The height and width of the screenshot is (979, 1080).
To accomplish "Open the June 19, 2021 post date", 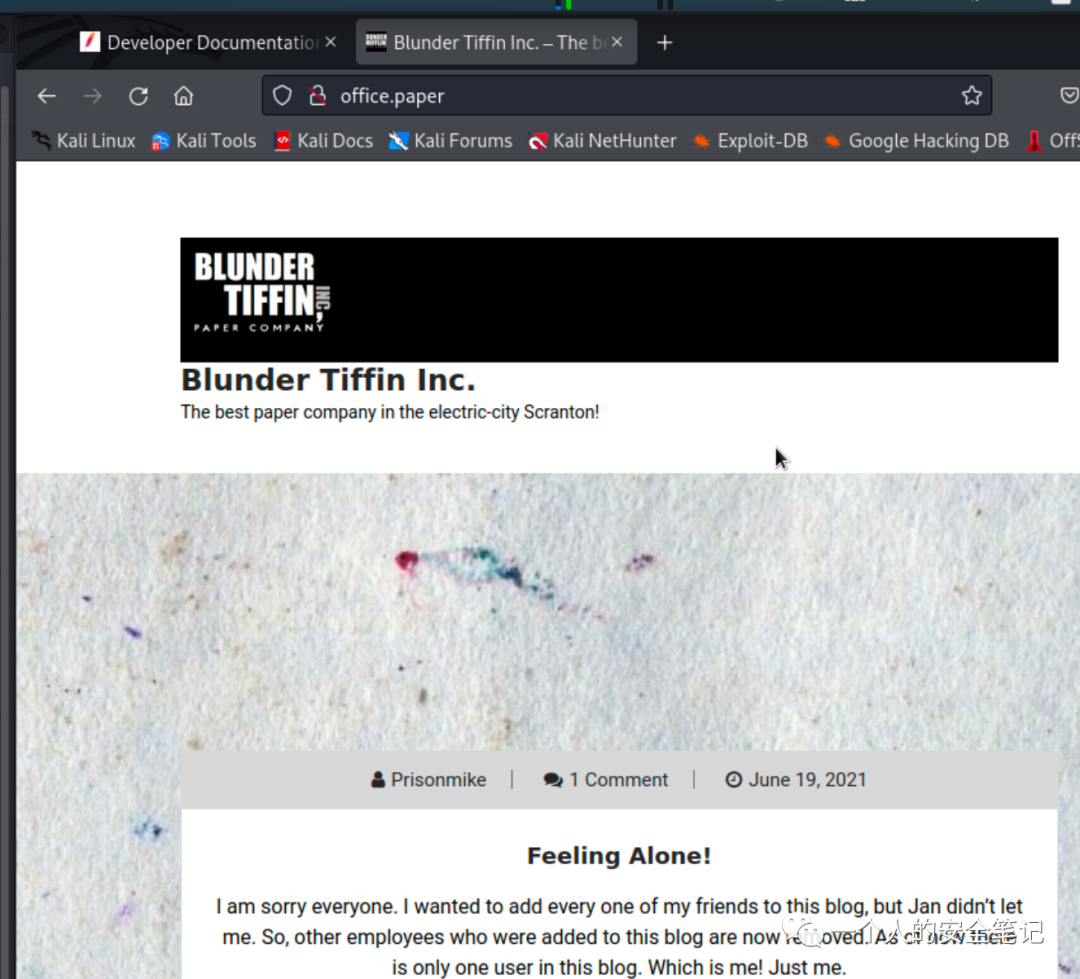I will tap(807, 780).
